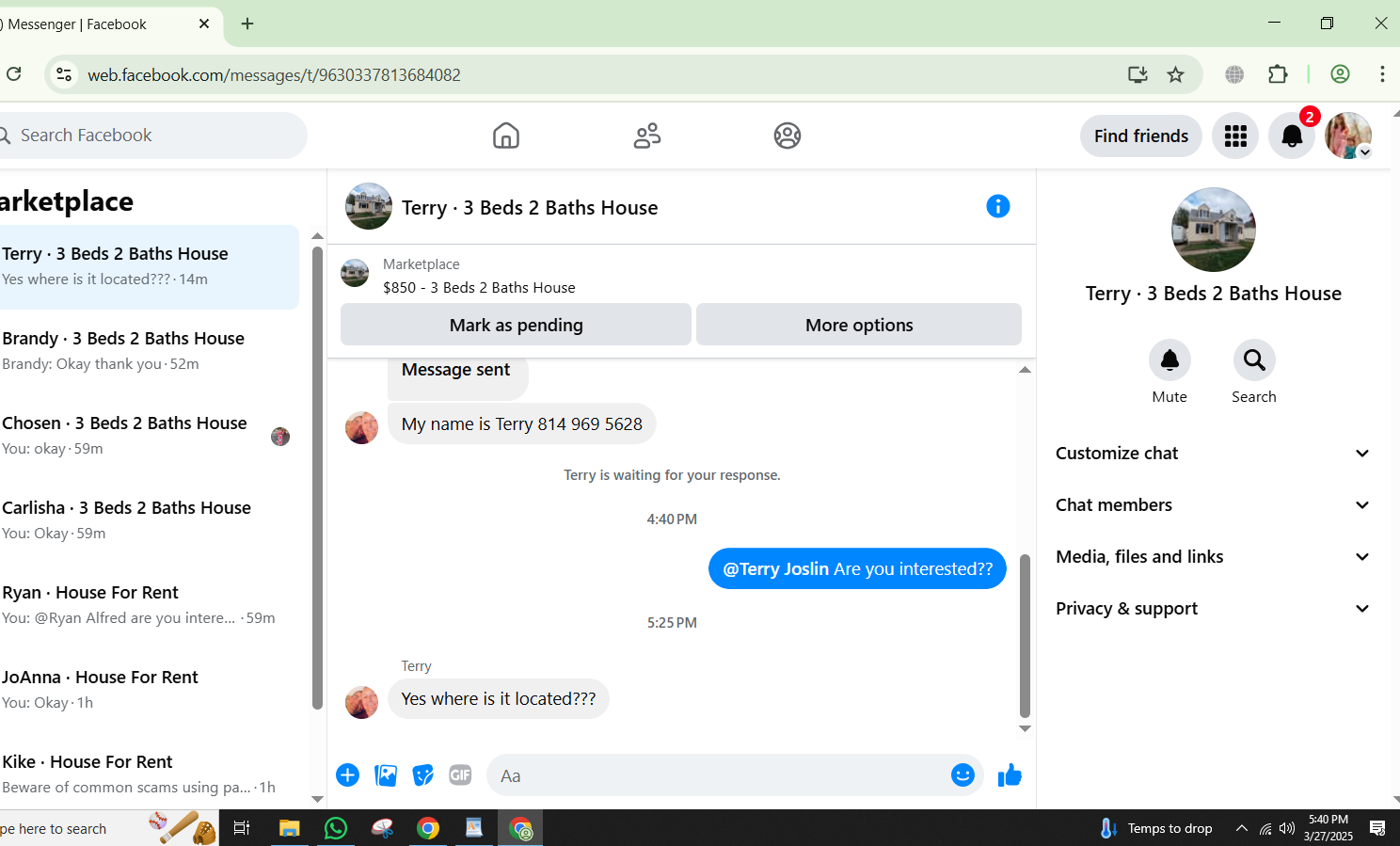The image size is (1400, 846).
Task: Open the Groups icon in top navigation
Action: click(x=787, y=136)
